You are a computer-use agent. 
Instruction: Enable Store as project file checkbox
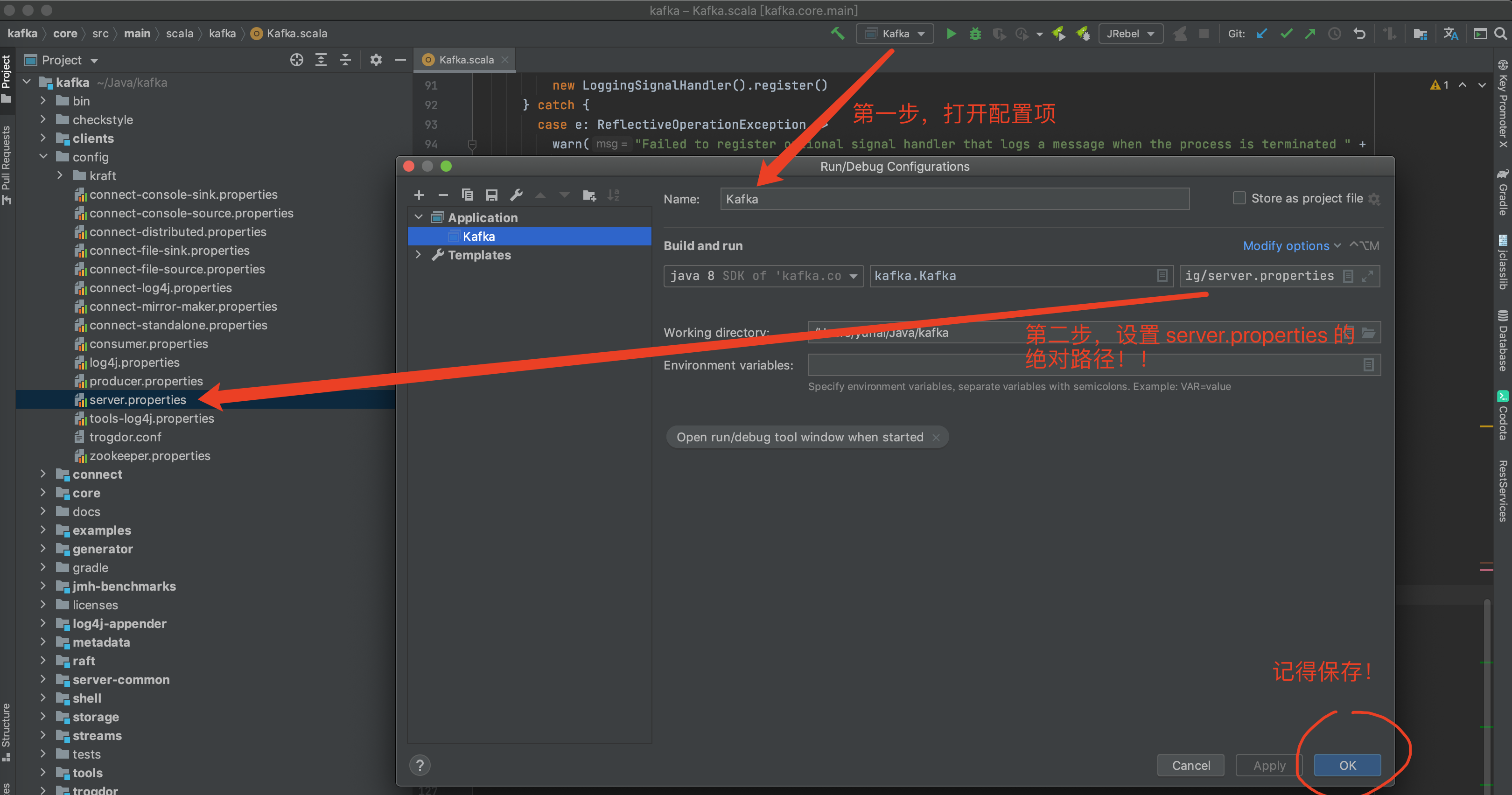[1239, 198]
